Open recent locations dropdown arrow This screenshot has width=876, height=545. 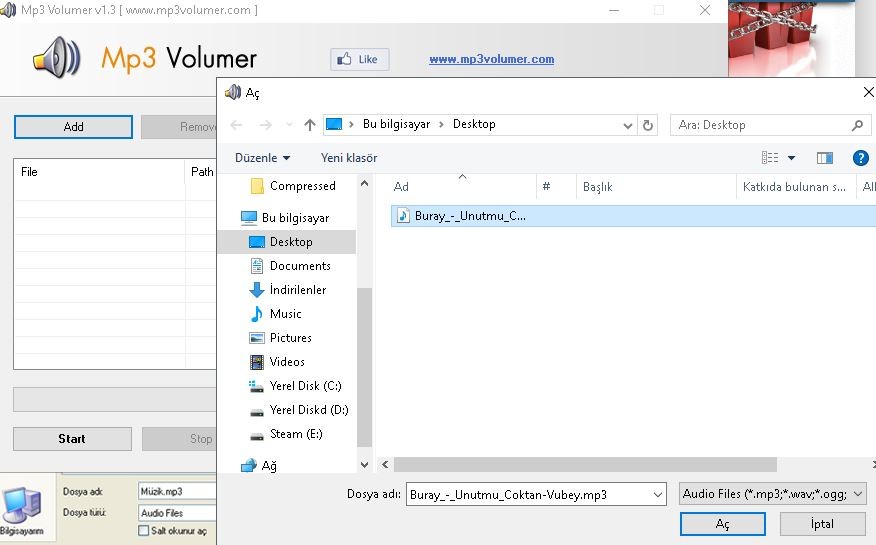coord(289,125)
